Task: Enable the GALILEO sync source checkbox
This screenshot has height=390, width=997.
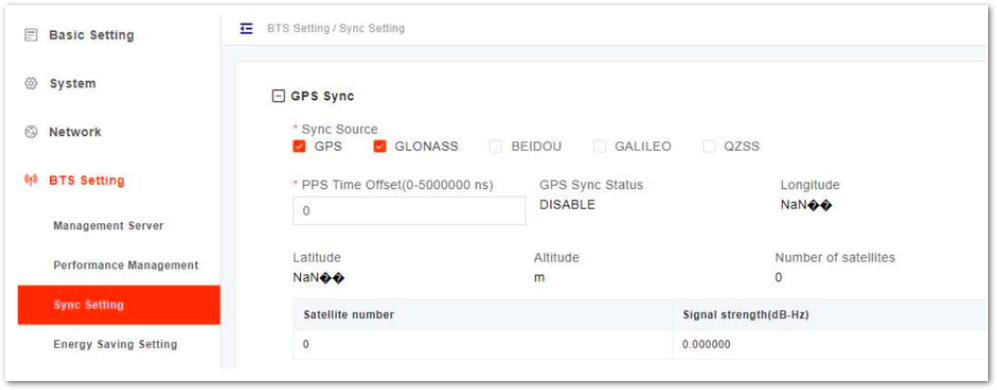Action: 600,146
